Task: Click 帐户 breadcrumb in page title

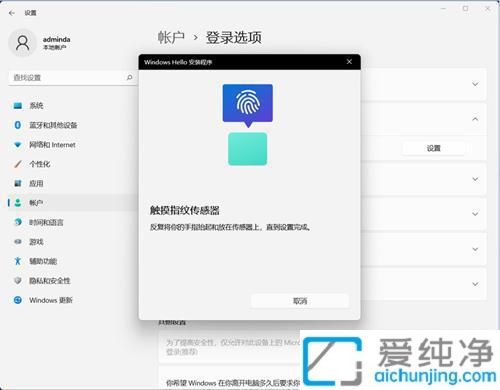Action: tap(171, 37)
